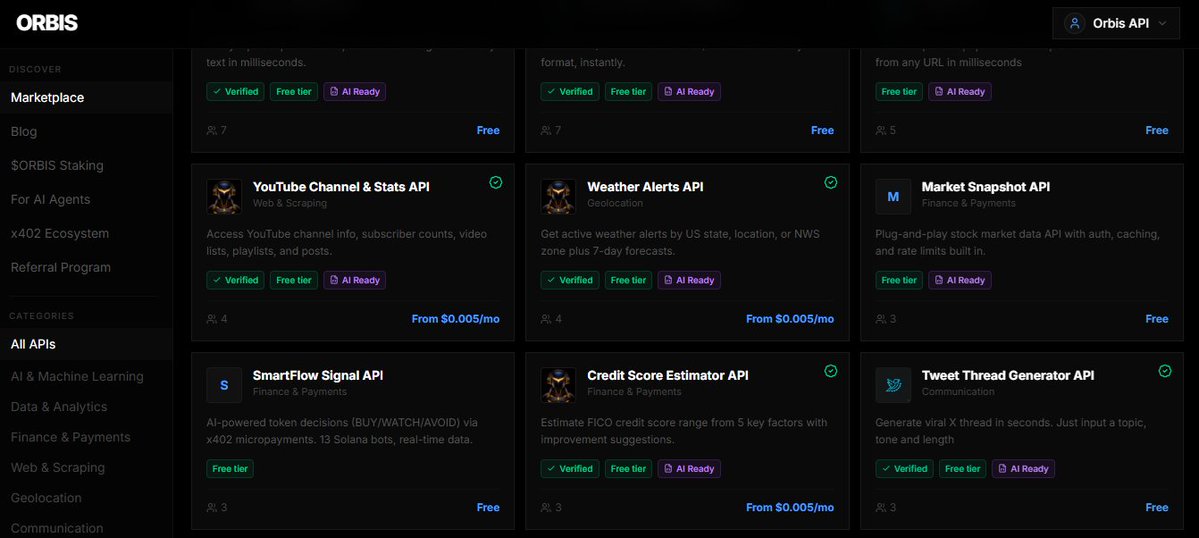Click Market Snapshot API 'M' icon
The width and height of the screenshot is (1199, 538).
(893, 196)
